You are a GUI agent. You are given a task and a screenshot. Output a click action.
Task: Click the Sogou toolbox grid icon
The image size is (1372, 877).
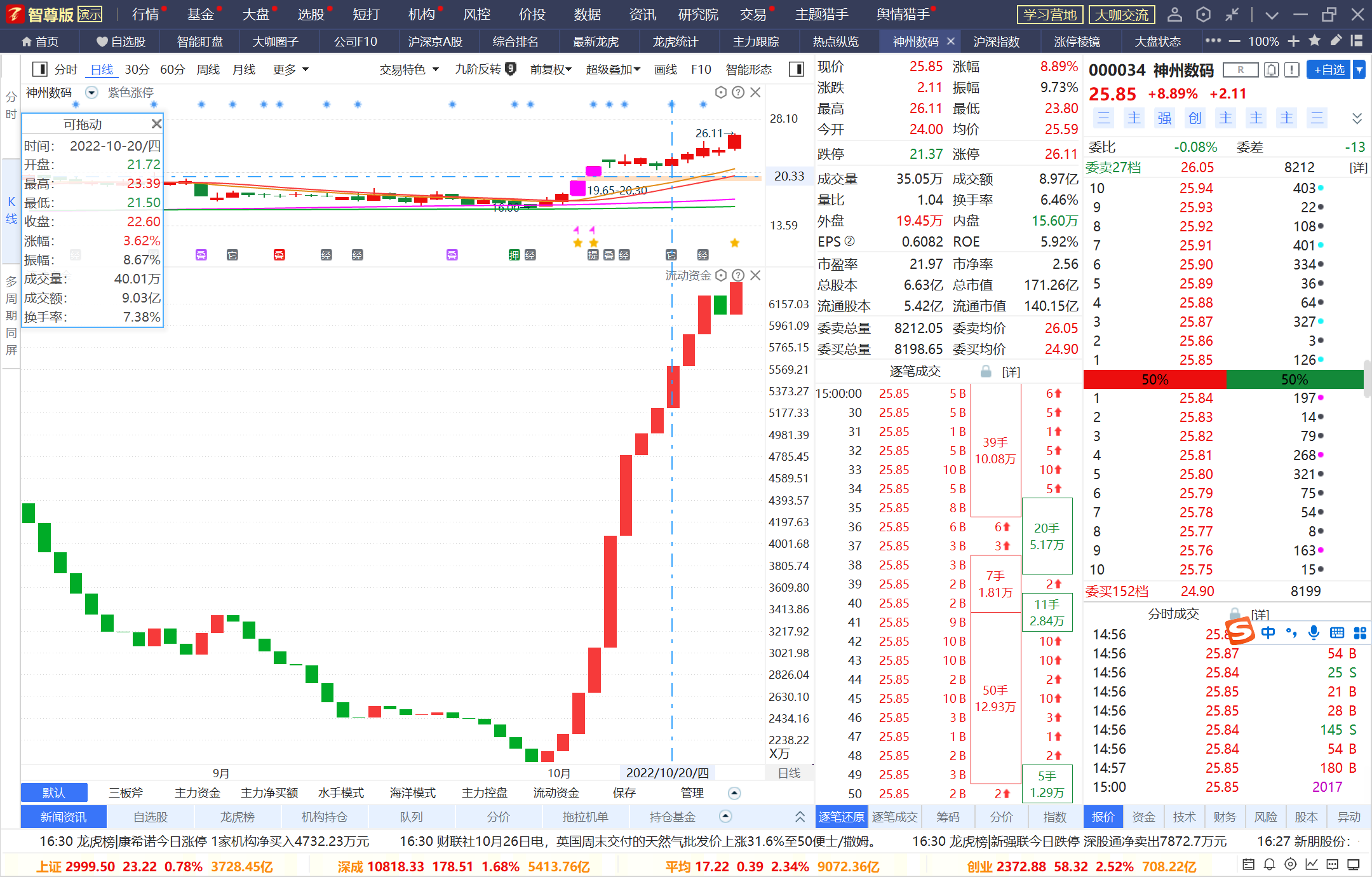(x=1360, y=632)
